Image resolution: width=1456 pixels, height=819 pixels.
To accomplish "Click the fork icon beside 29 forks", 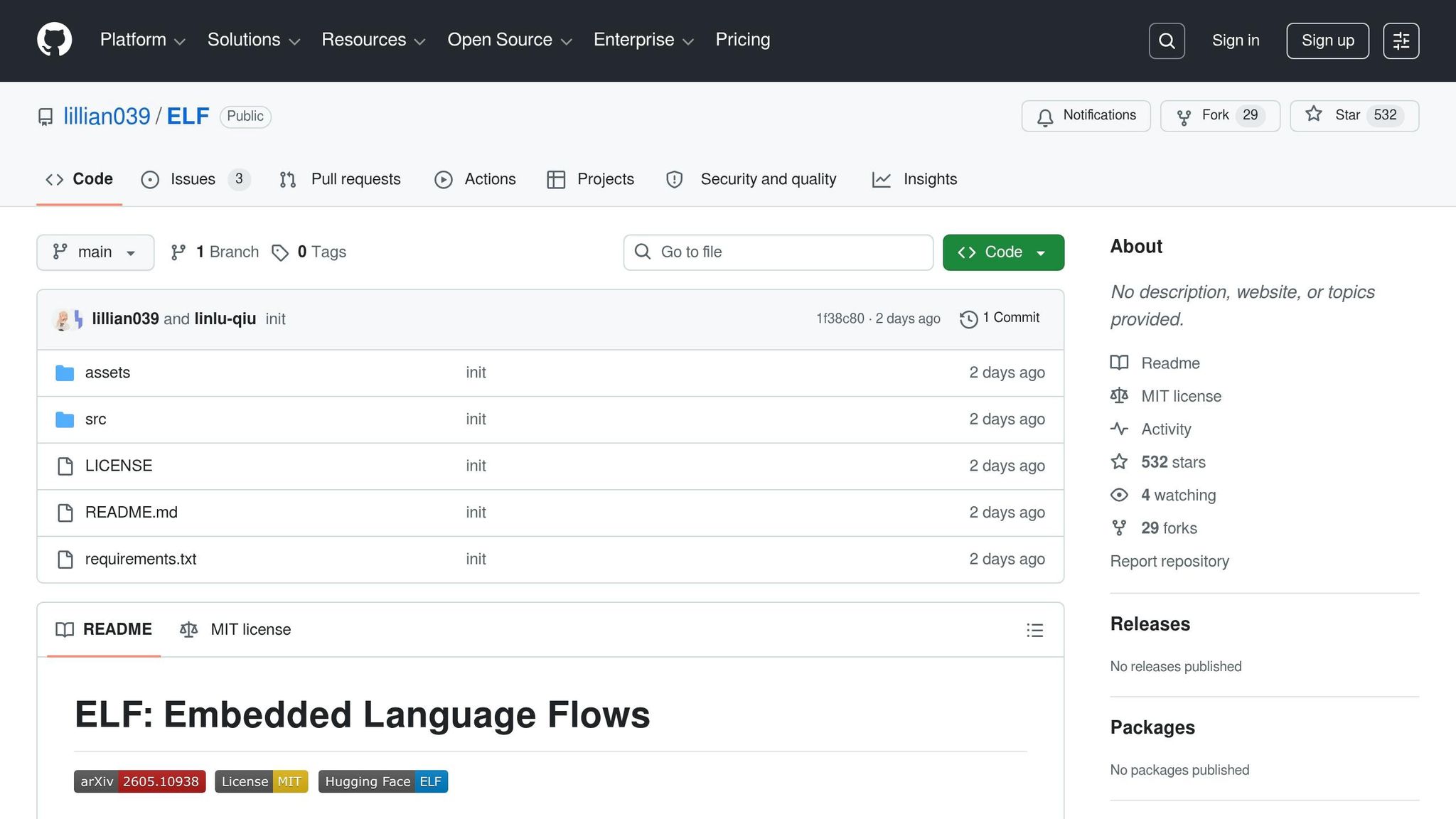I will click(1119, 528).
